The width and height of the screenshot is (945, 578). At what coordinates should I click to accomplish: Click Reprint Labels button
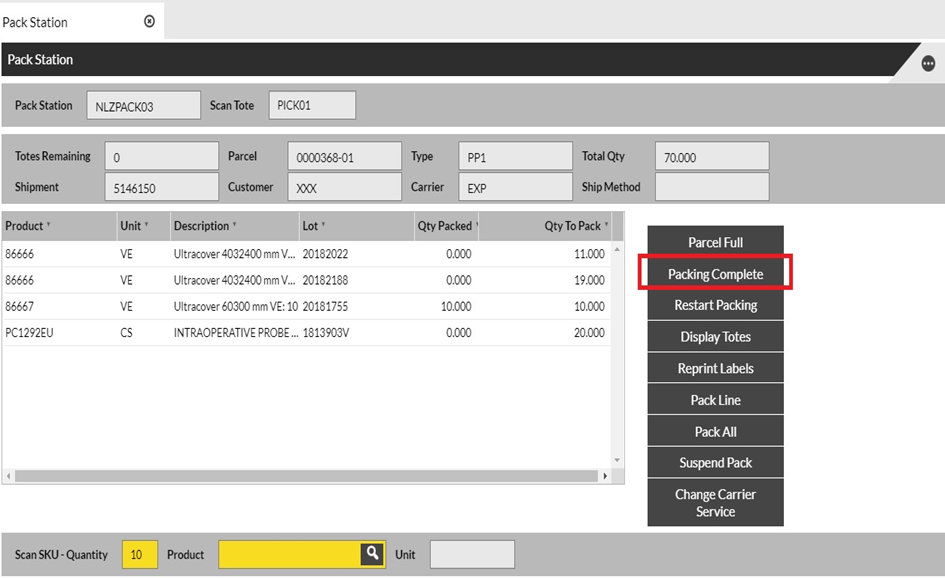point(715,368)
